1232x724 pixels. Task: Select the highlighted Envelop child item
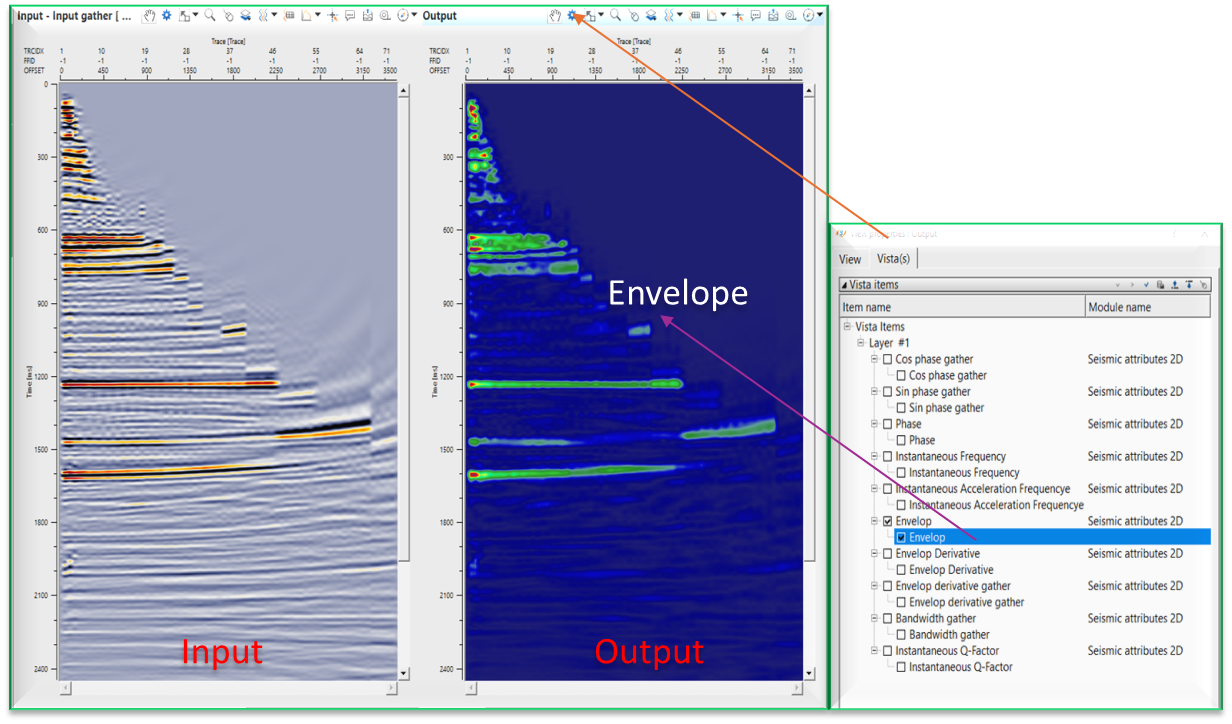(927, 537)
